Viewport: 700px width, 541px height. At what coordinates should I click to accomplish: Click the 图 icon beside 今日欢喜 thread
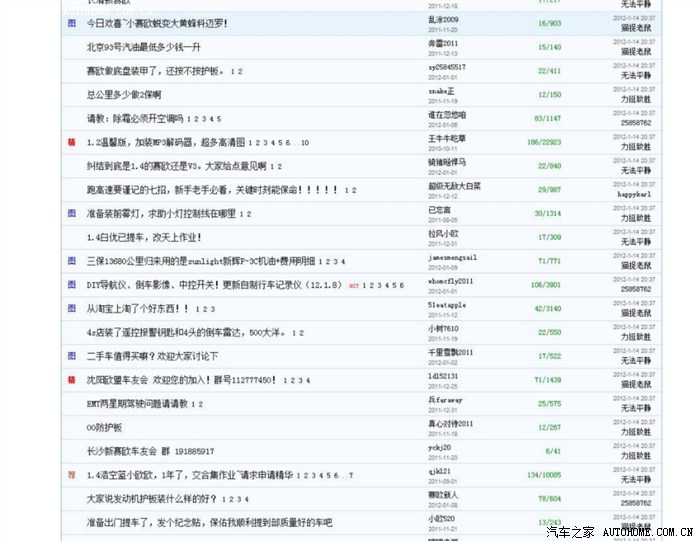pos(71,22)
